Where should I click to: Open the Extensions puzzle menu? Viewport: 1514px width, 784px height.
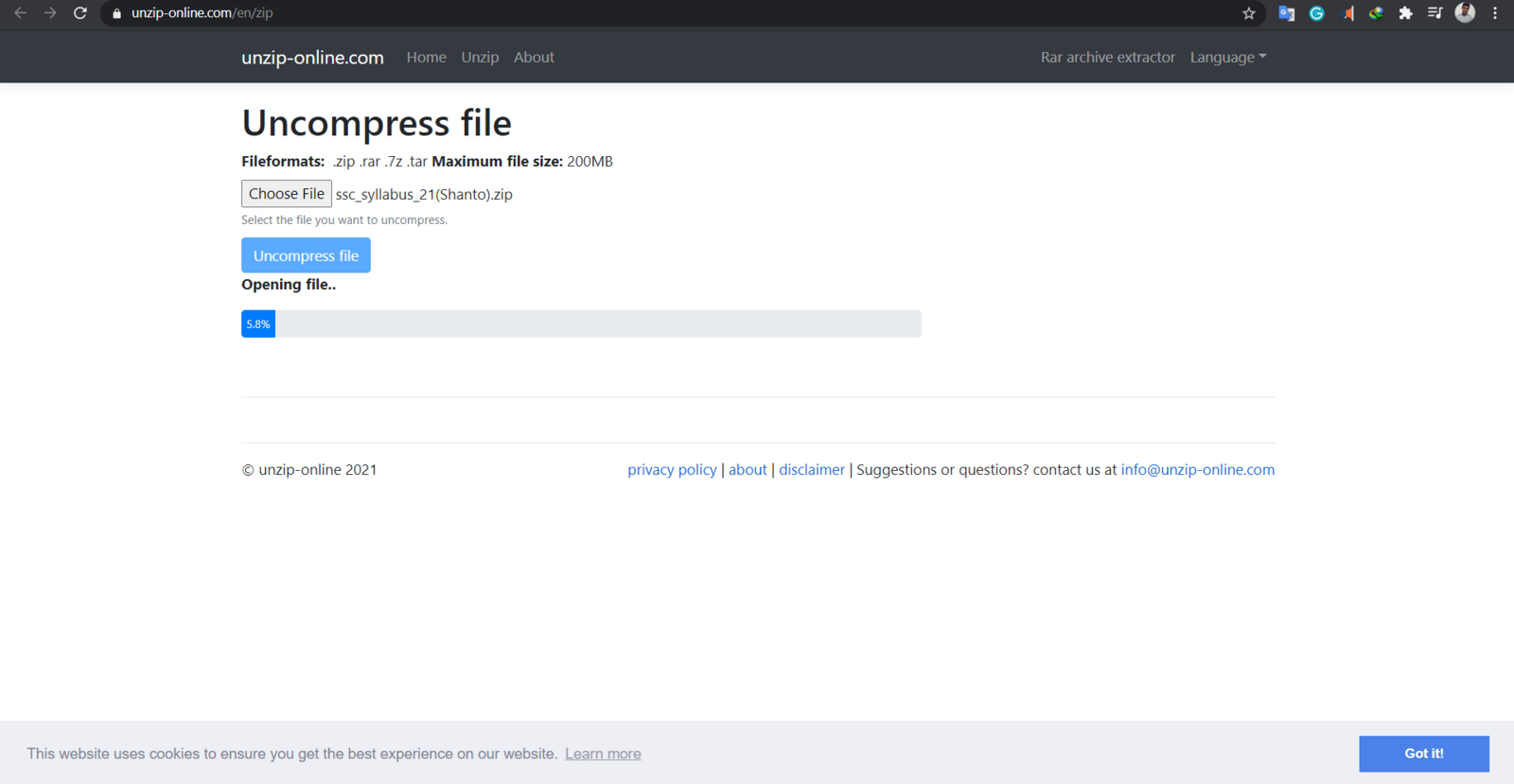tap(1405, 13)
